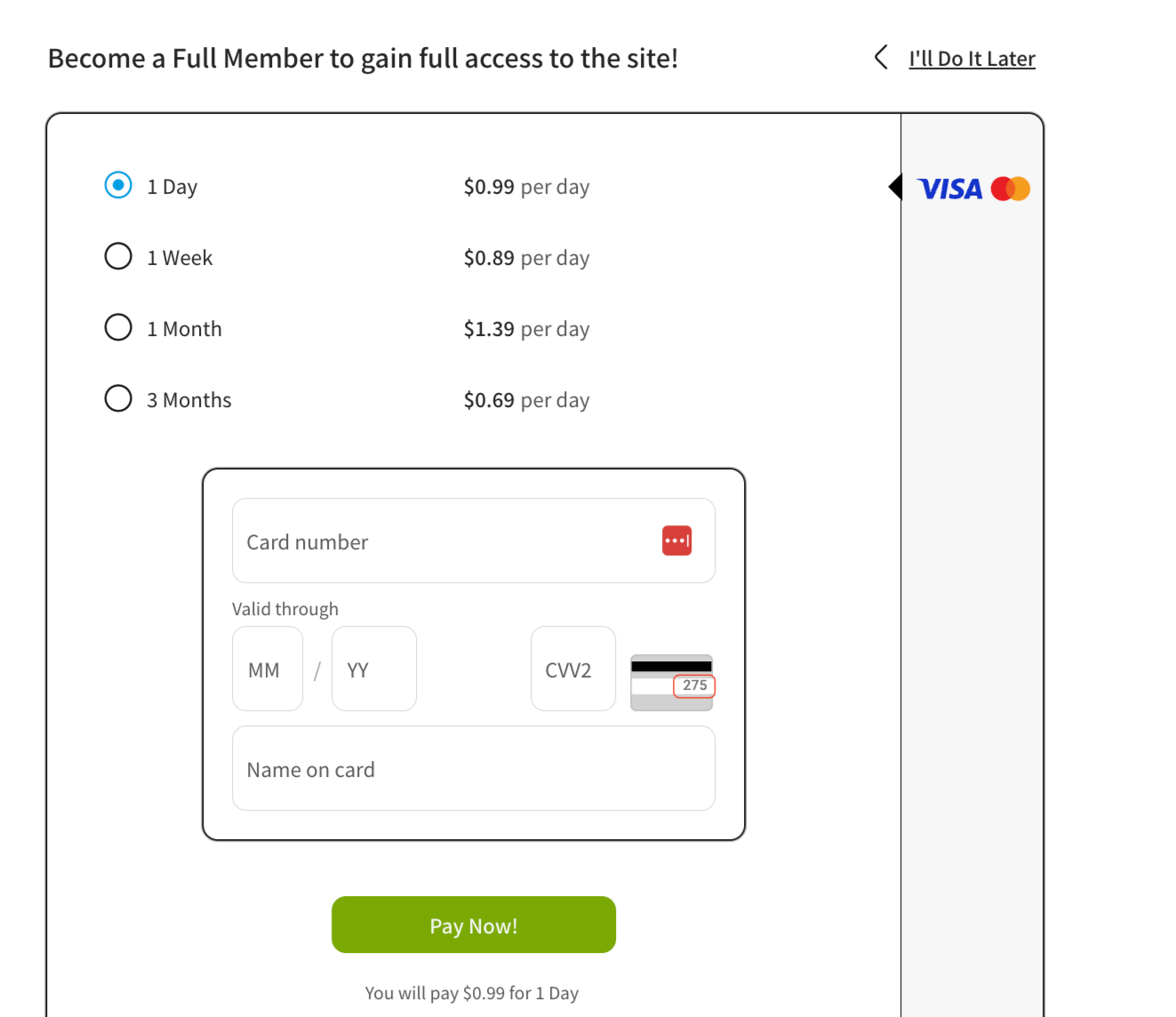This screenshot has width=1176, height=1017.
Task: Select the 1 Month plan
Action: coord(117,327)
